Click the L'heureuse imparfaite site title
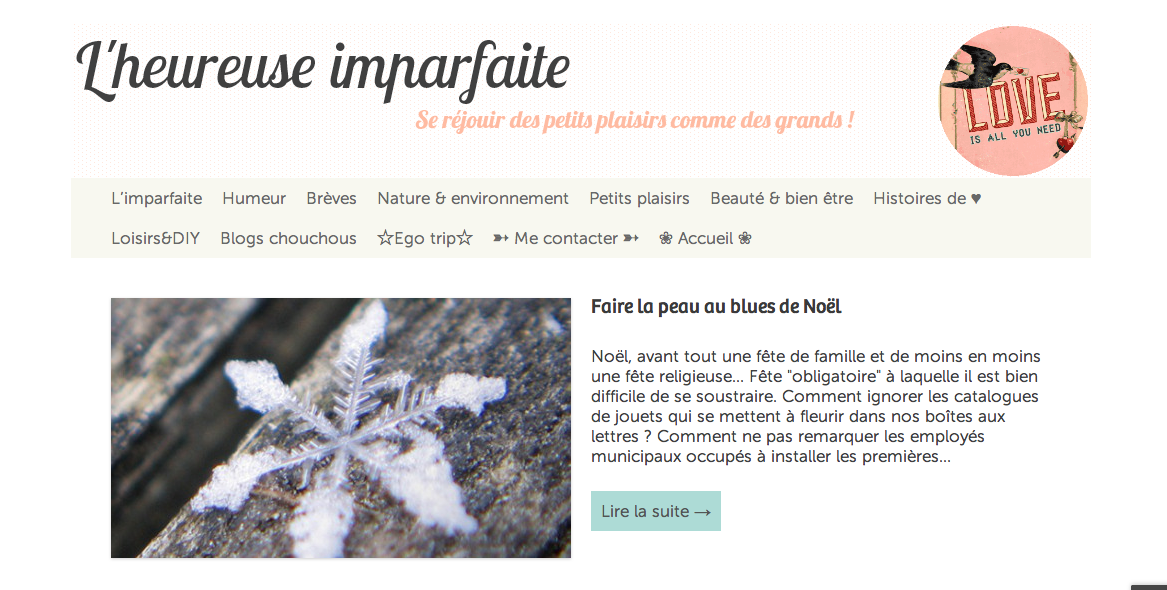Viewport: 1167px width, 590px height. 323,69
